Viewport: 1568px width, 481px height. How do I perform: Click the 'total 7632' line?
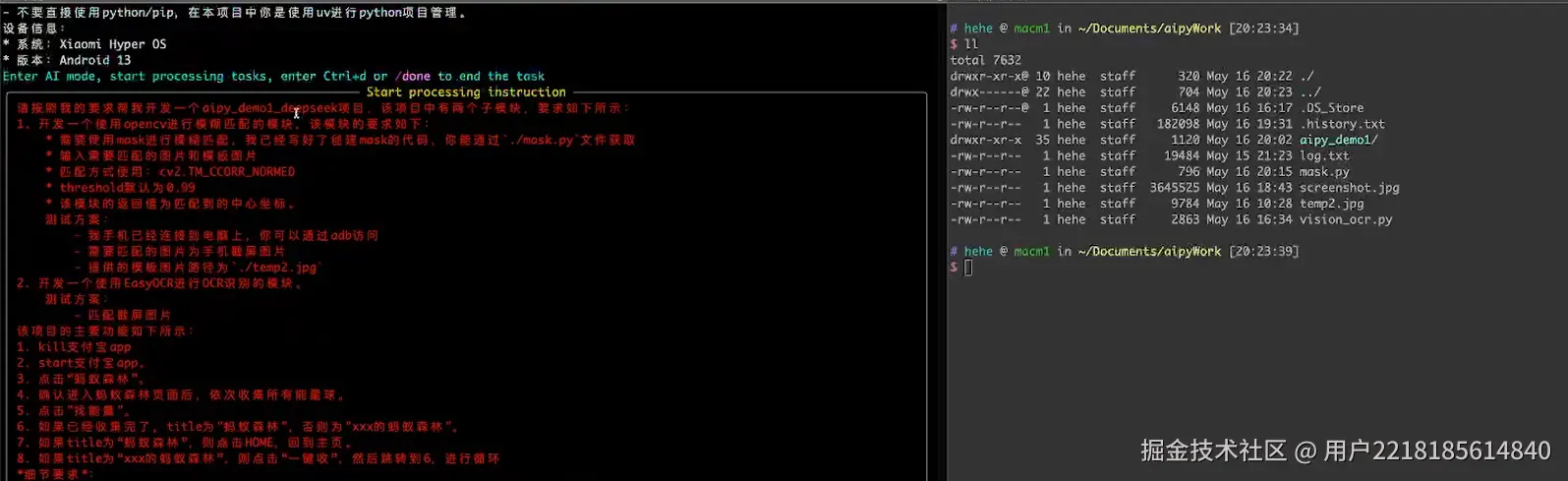point(985,60)
